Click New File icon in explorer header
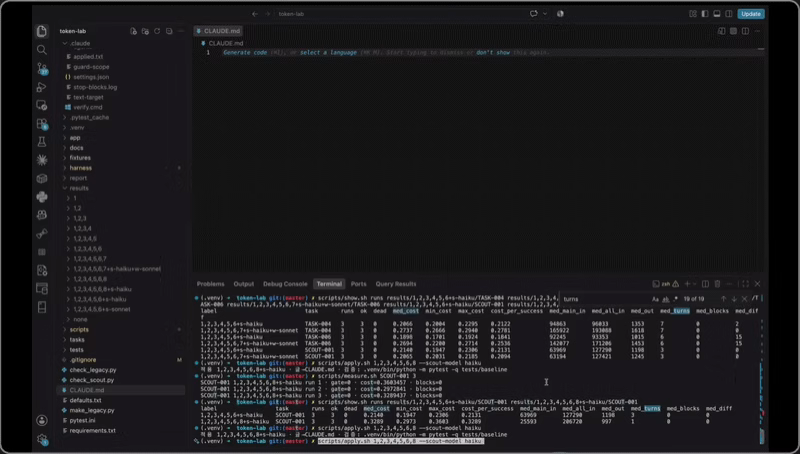800x454 pixels. tap(133, 31)
